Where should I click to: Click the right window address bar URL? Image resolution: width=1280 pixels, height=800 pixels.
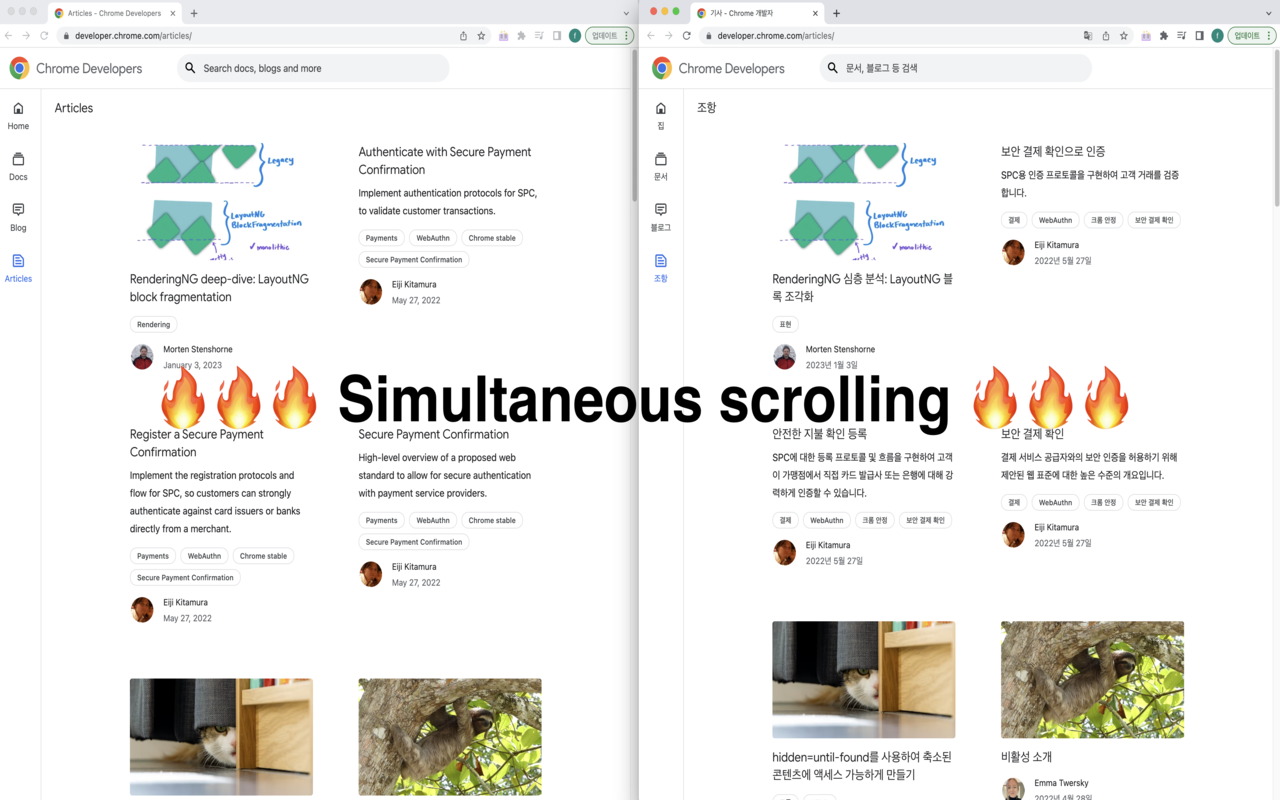775,35
